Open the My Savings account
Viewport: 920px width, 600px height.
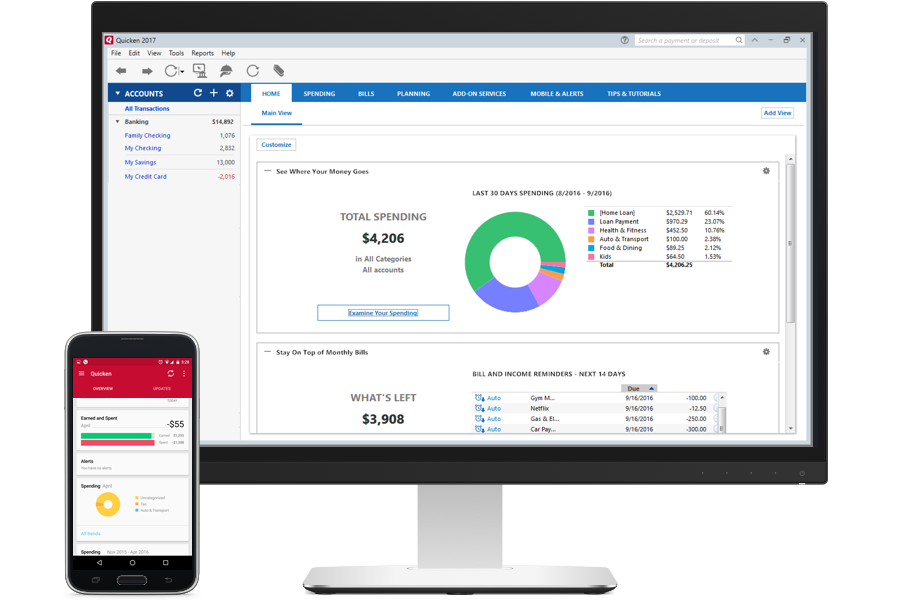pyautogui.click(x=140, y=162)
